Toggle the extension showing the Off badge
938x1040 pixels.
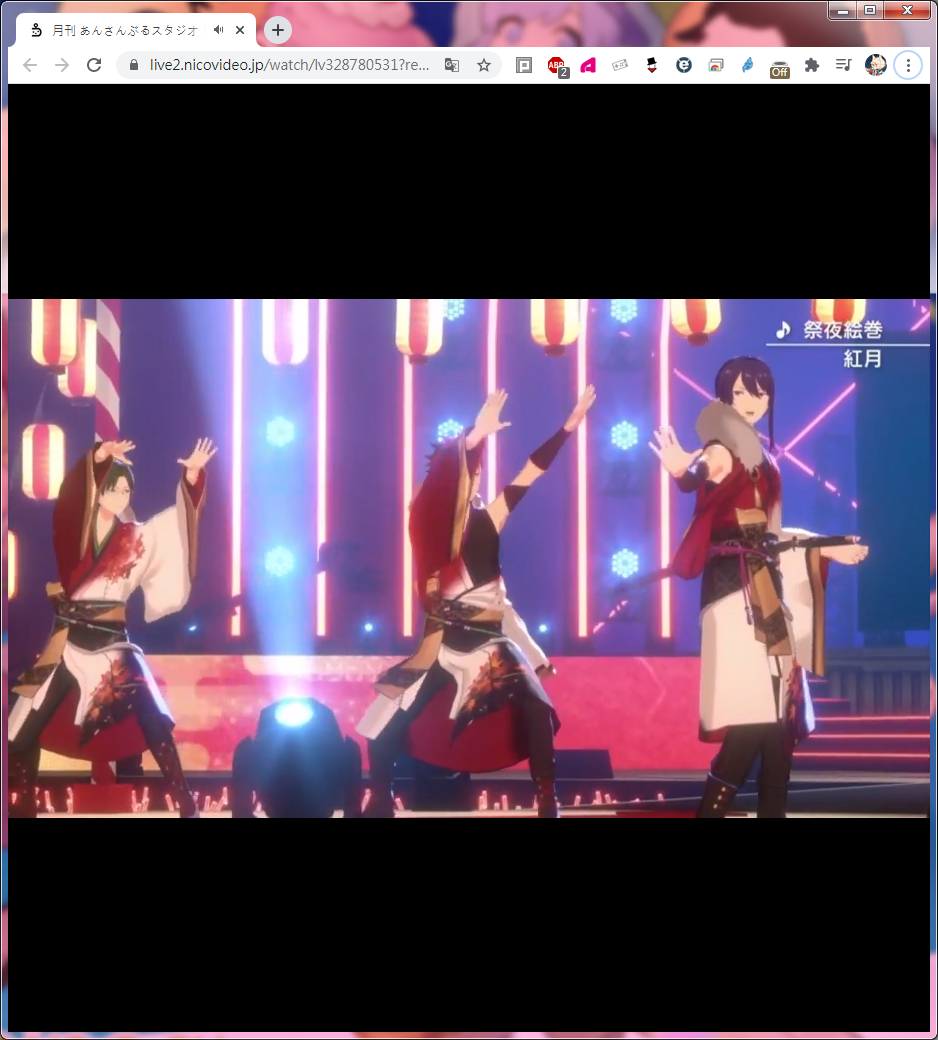pos(779,67)
